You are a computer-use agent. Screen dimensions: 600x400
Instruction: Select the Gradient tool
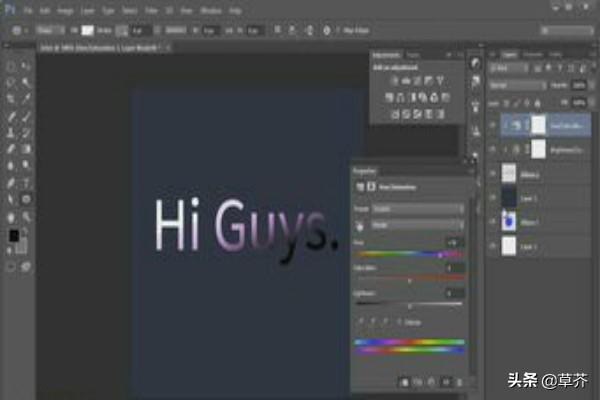(x=26, y=149)
